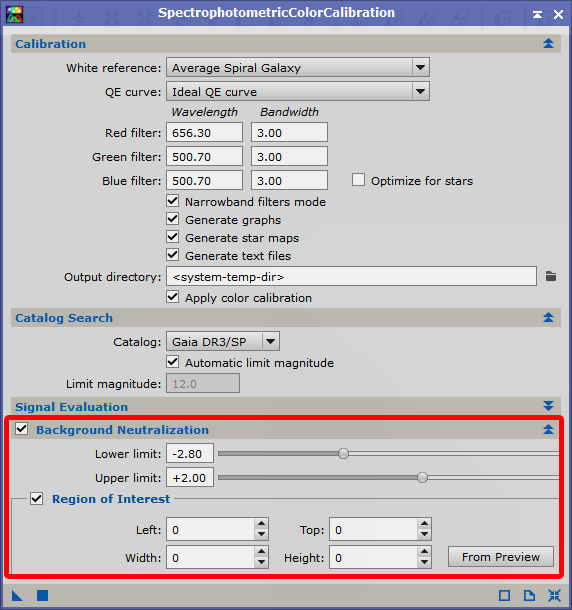Click the Track View square icon in the bottom bar
Image resolution: width=572 pixels, height=610 pixels.
pos(505,596)
